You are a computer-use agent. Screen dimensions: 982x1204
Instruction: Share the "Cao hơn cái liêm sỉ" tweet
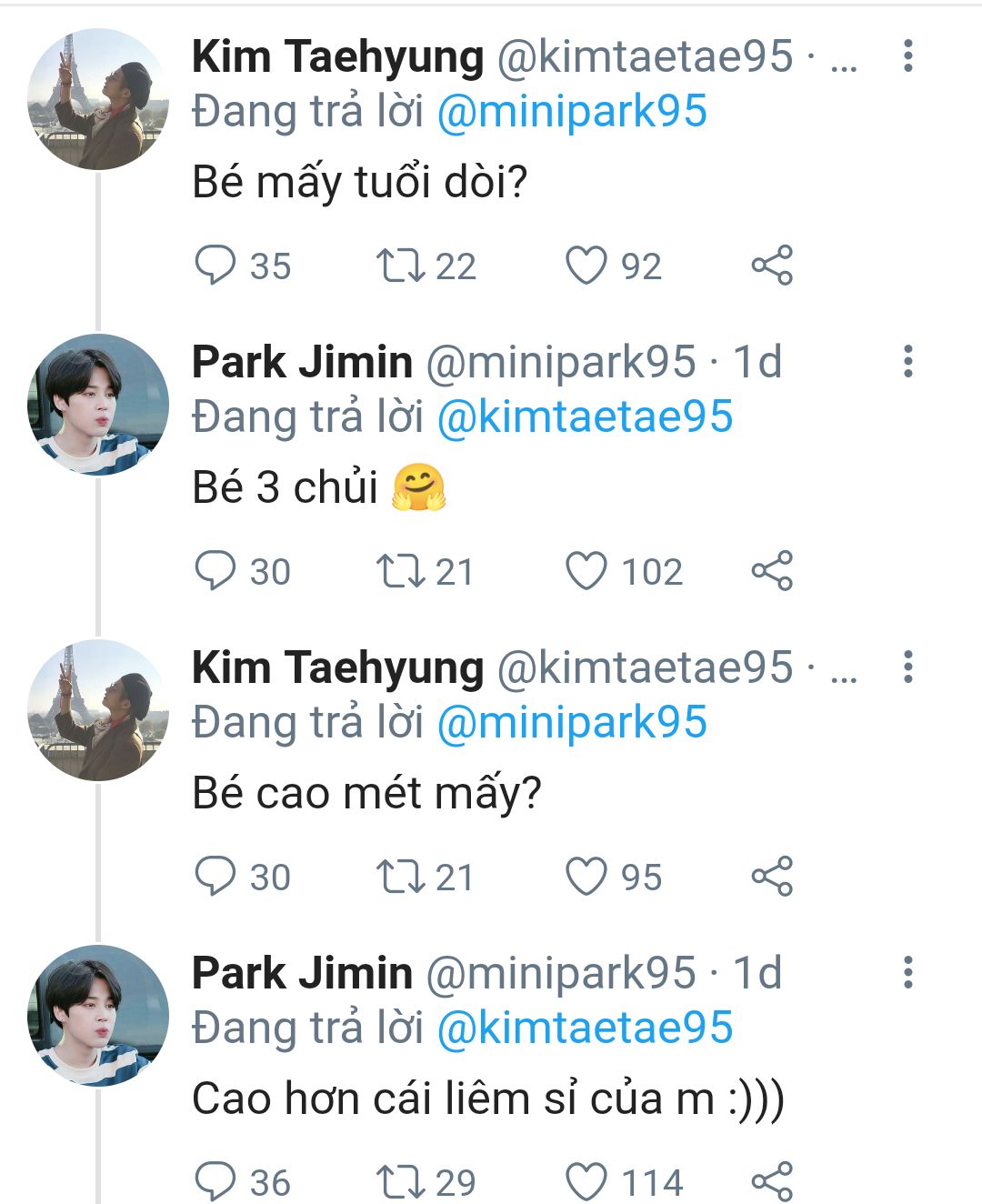click(x=772, y=1182)
